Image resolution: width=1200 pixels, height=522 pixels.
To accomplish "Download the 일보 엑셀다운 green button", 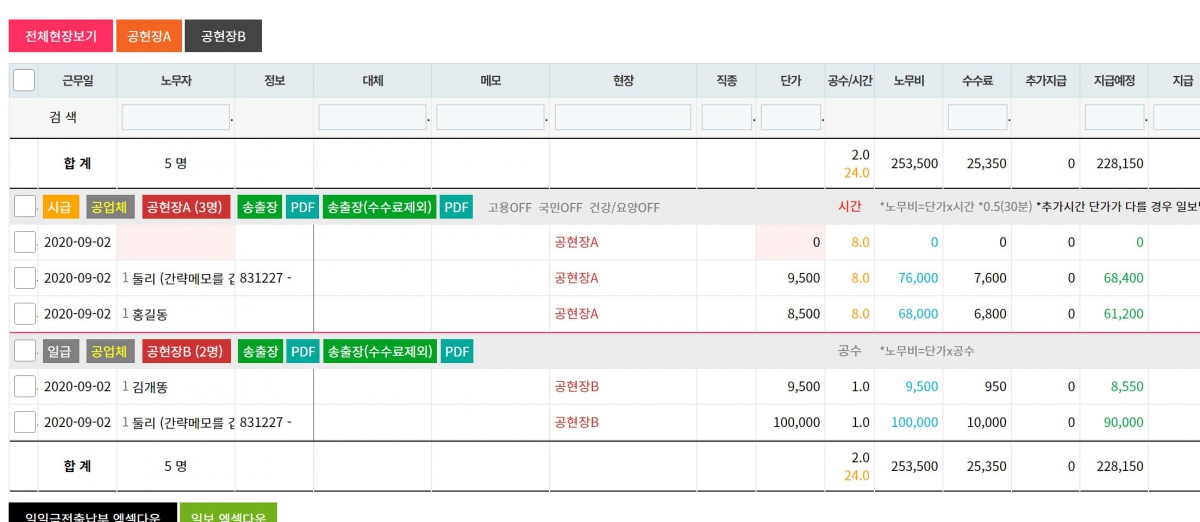I will [228, 514].
